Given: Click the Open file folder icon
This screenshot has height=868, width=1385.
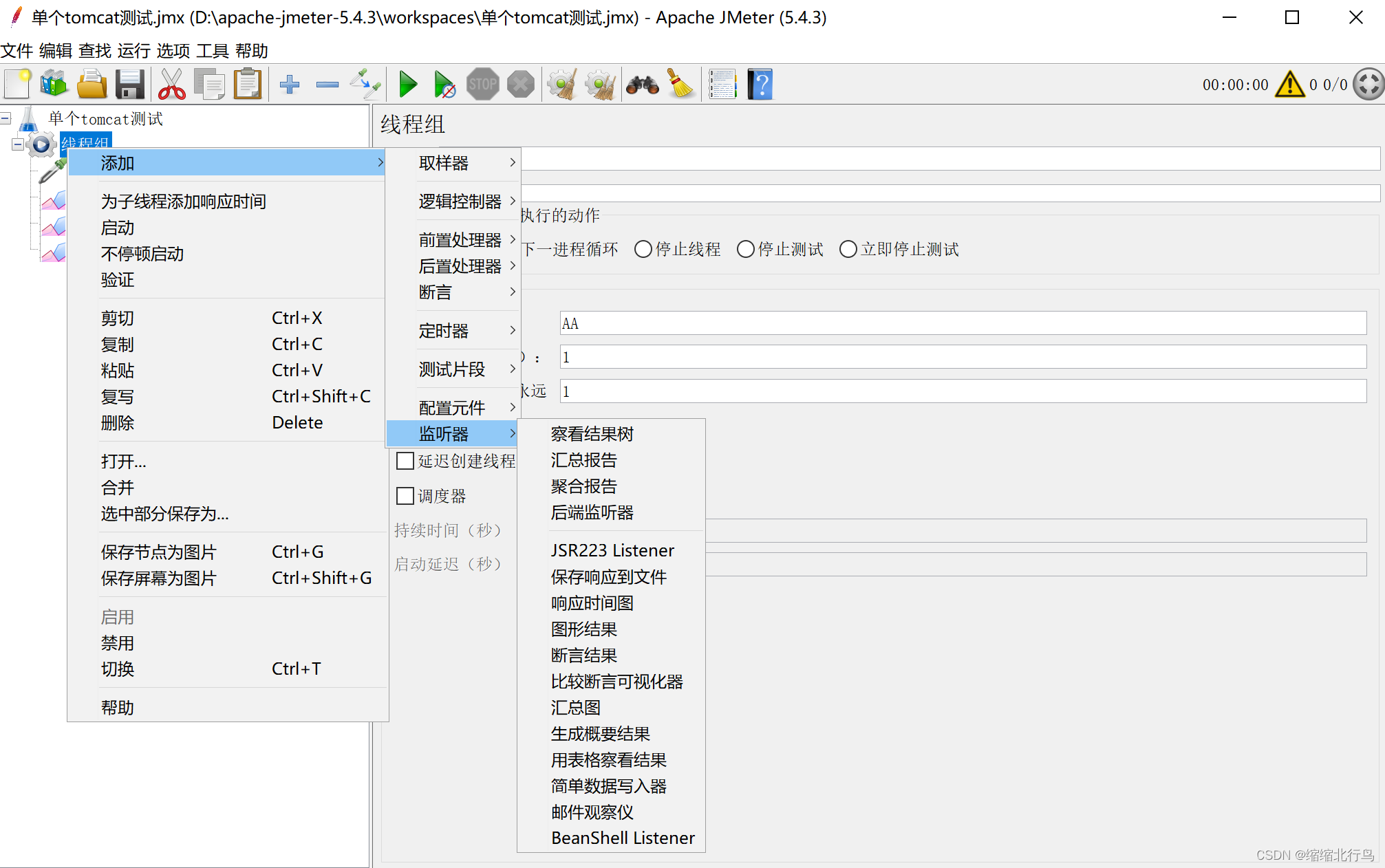Looking at the screenshot, I should [x=92, y=85].
